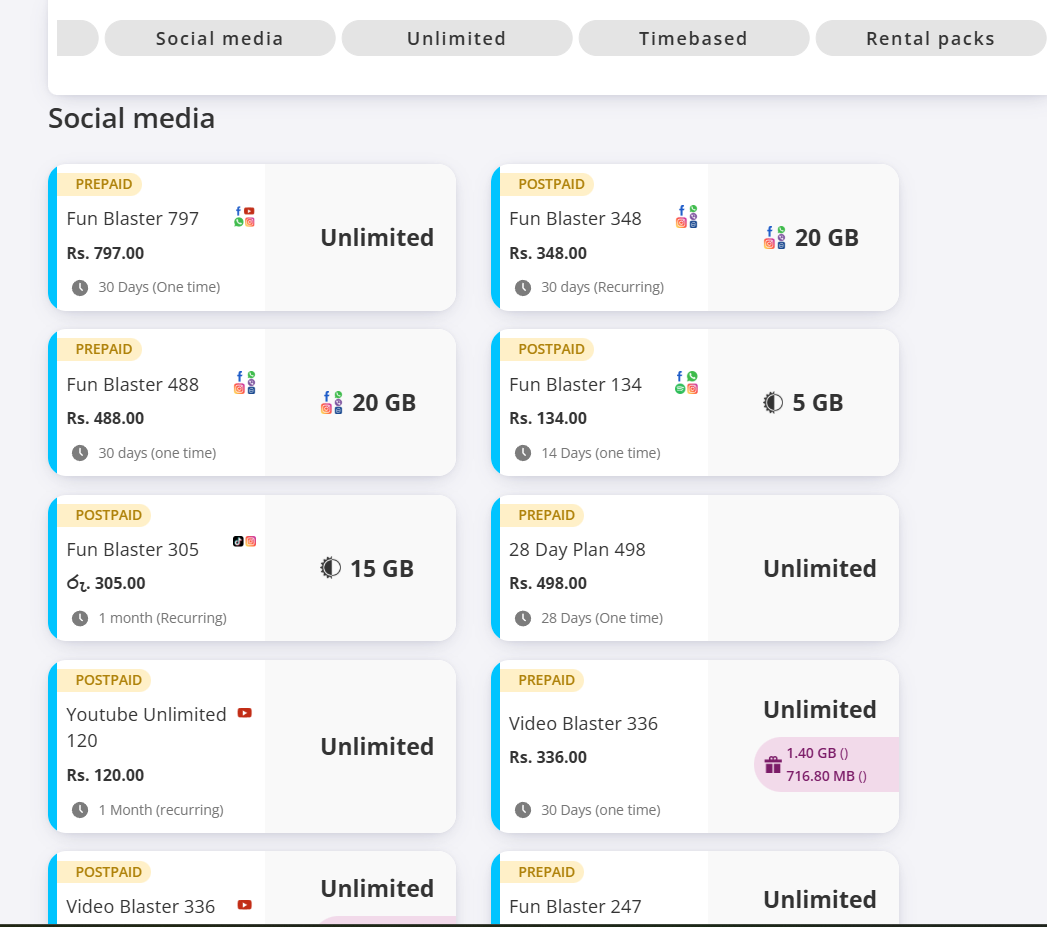
Task: Open the Youtube Unlimited 120 plan title
Action: click(146, 727)
